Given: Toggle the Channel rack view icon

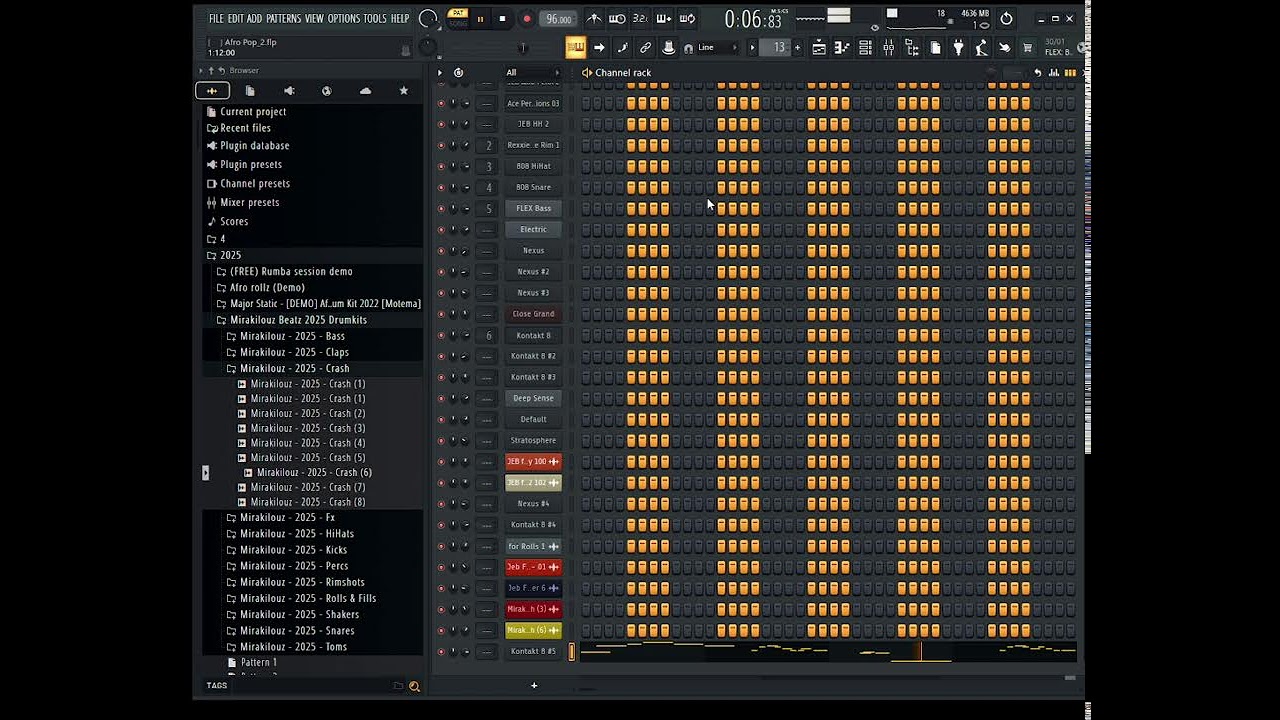Looking at the screenshot, I should click(865, 47).
